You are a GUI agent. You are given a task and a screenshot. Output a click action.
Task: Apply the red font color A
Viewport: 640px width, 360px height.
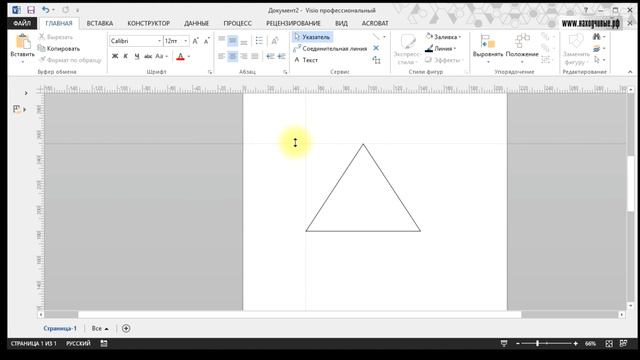point(180,56)
